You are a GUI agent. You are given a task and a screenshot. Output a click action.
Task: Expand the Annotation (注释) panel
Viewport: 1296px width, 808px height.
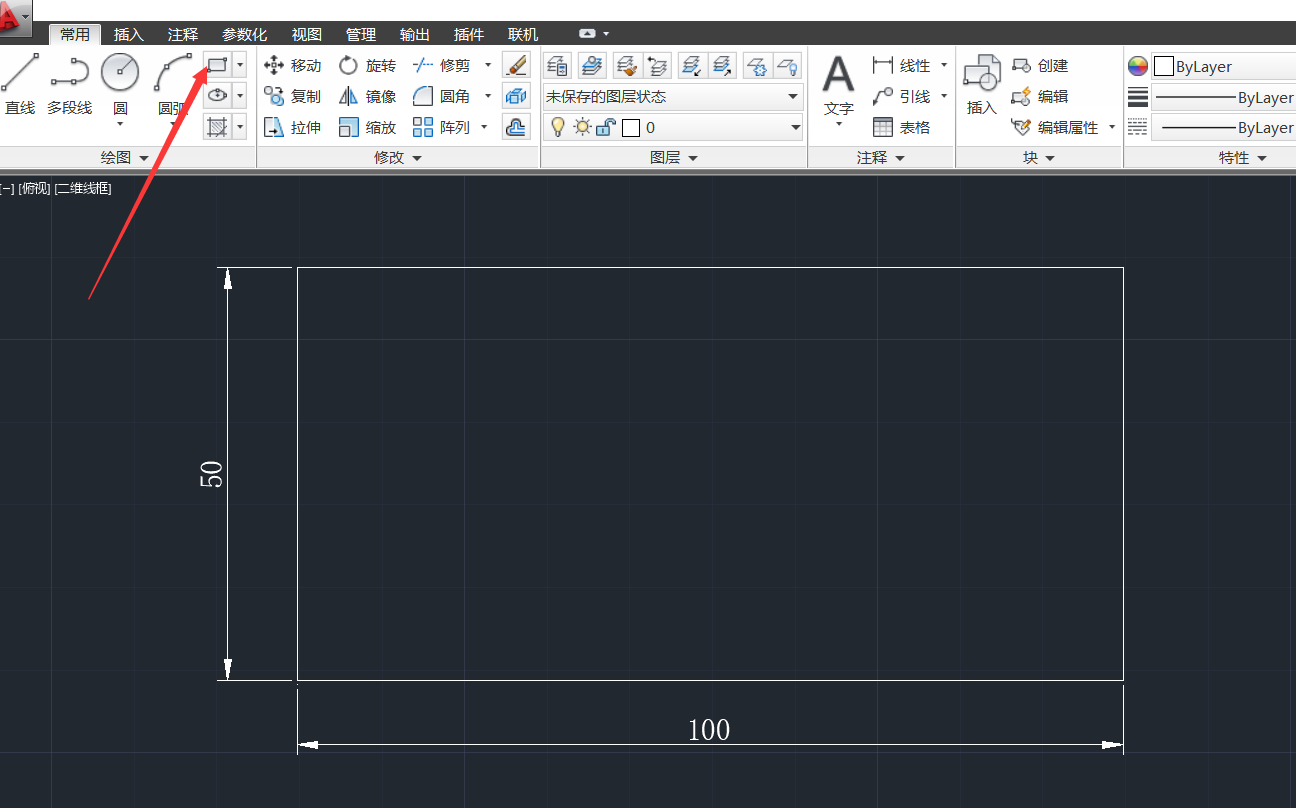pos(881,158)
